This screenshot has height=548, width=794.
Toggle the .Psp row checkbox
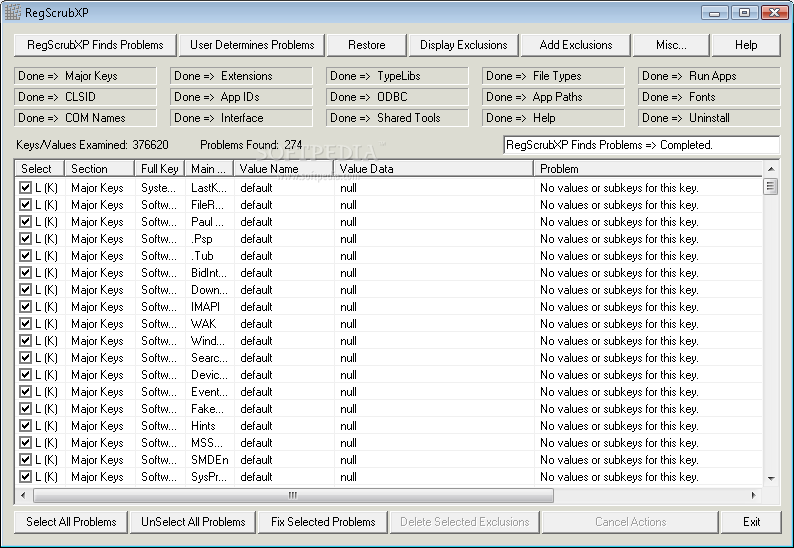(25, 239)
